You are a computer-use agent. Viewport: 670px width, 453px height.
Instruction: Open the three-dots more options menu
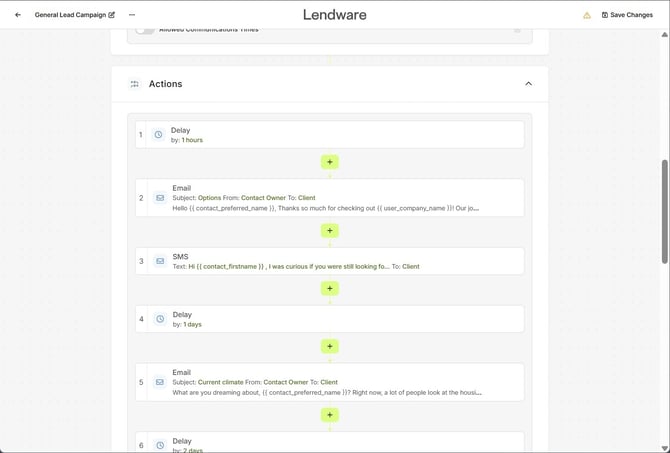click(x=132, y=15)
